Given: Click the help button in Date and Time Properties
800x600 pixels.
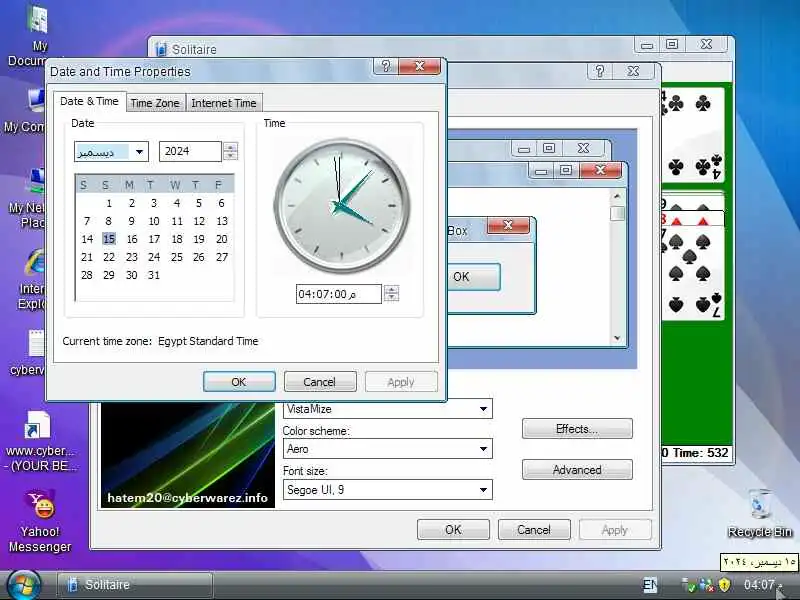Looking at the screenshot, I should coord(386,66).
